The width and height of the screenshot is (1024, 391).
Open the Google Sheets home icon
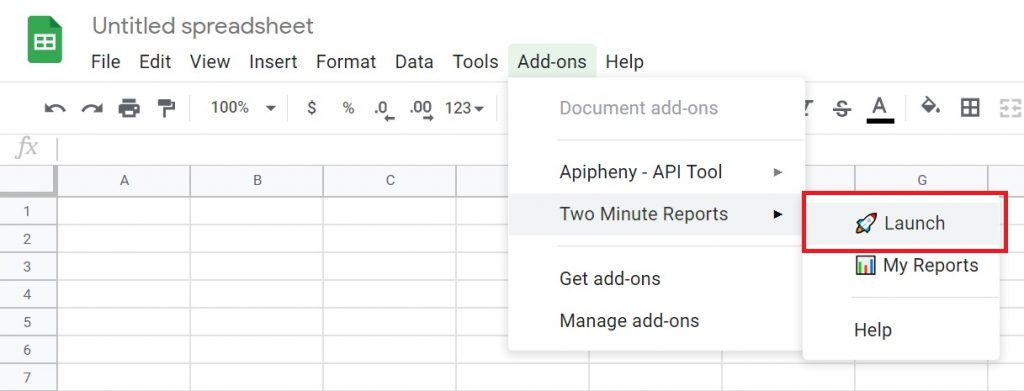click(x=44, y=39)
